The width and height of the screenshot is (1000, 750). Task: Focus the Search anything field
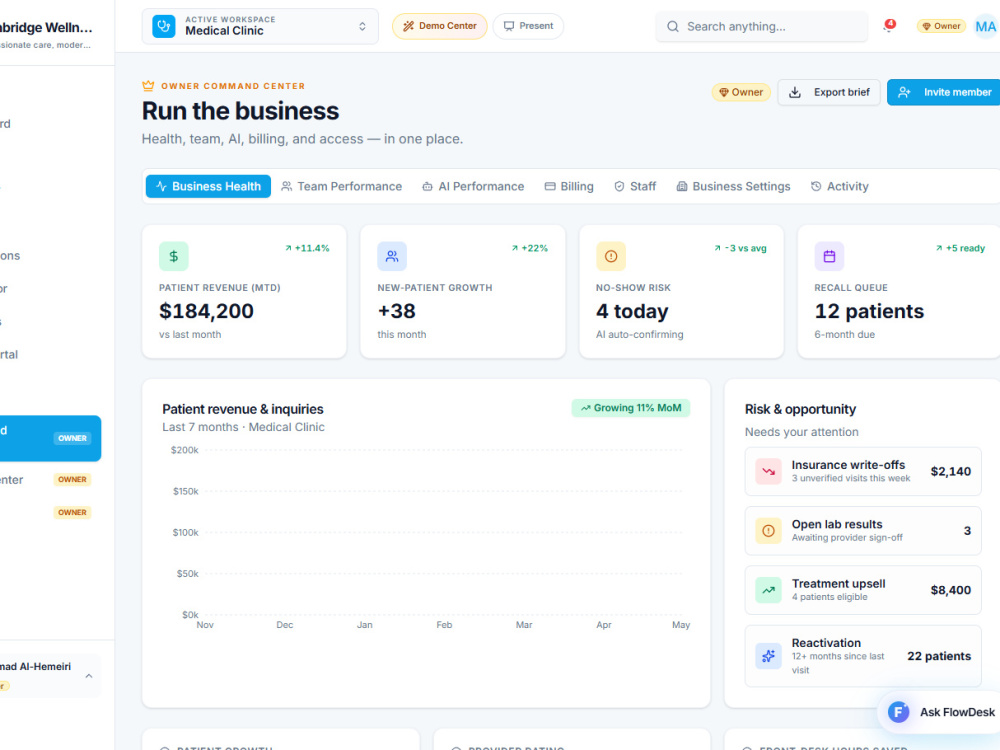click(761, 27)
